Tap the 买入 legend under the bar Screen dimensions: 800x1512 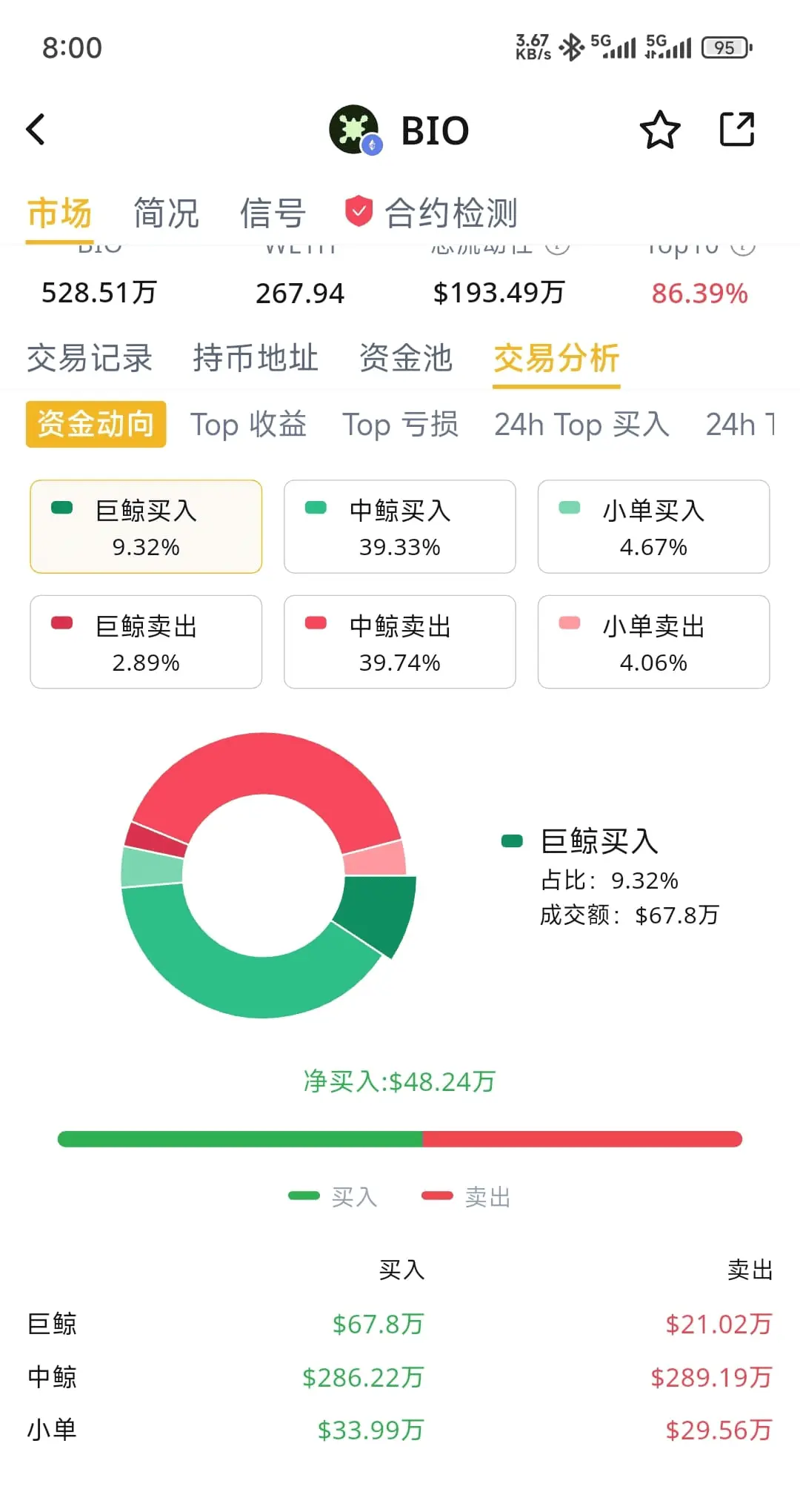pos(333,1196)
